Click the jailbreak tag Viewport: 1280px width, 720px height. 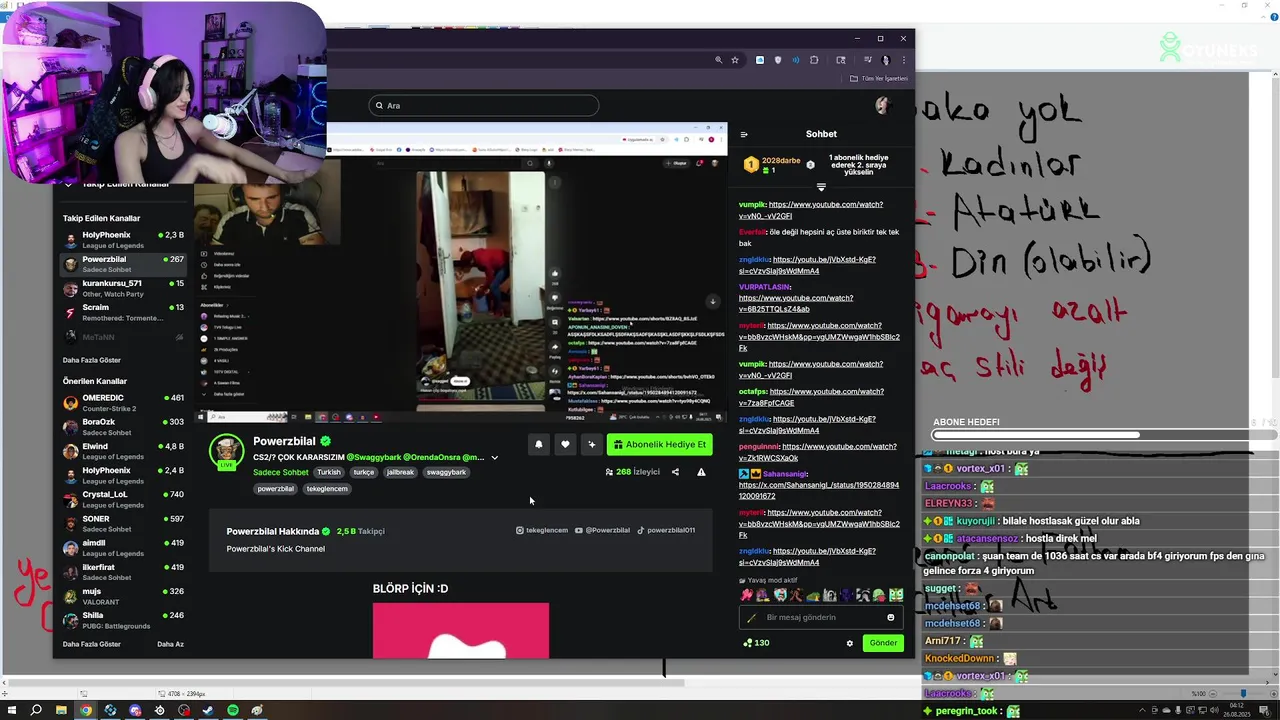point(399,472)
